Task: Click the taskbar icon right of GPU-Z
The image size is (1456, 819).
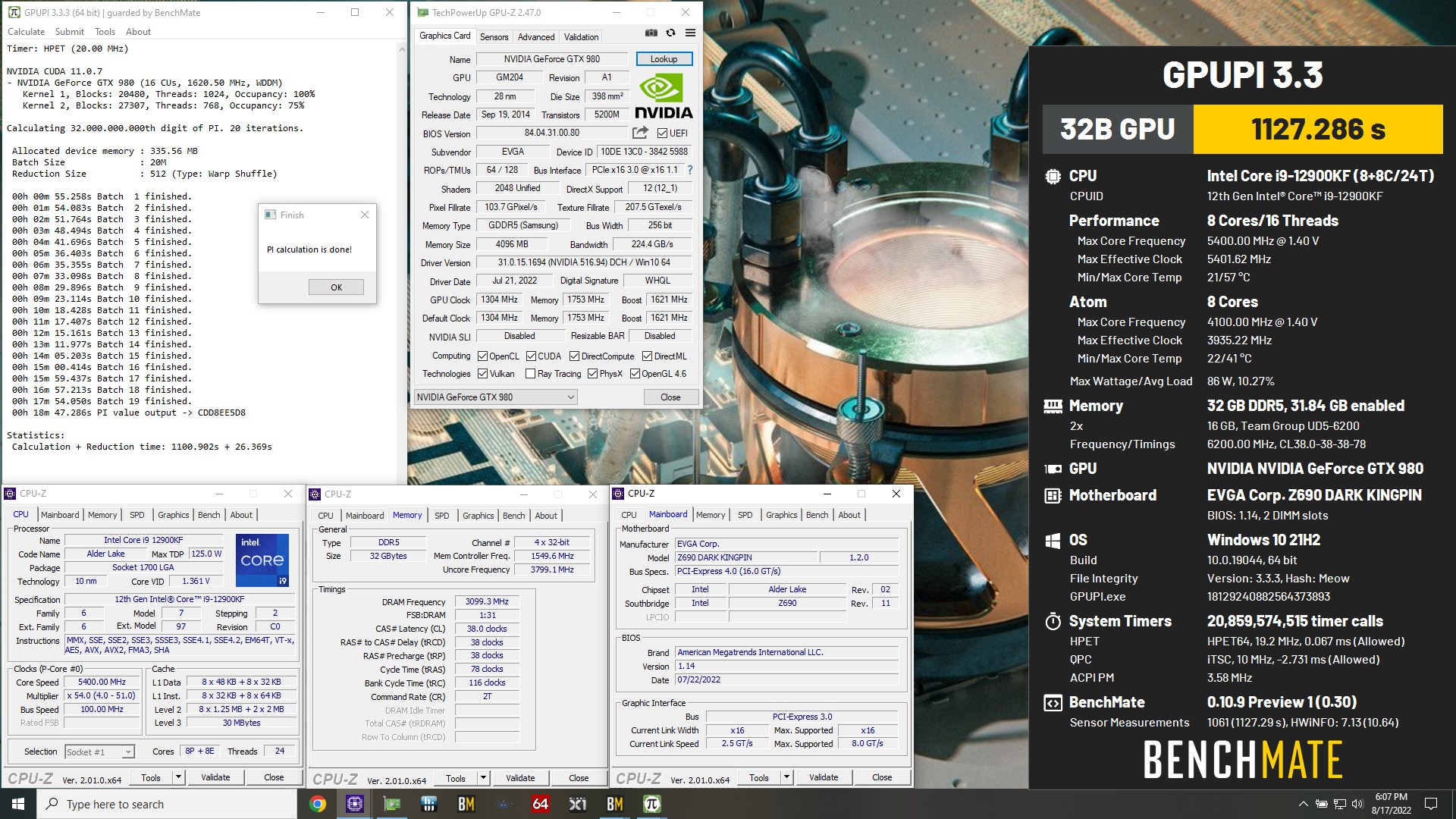Action: point(429,804)
